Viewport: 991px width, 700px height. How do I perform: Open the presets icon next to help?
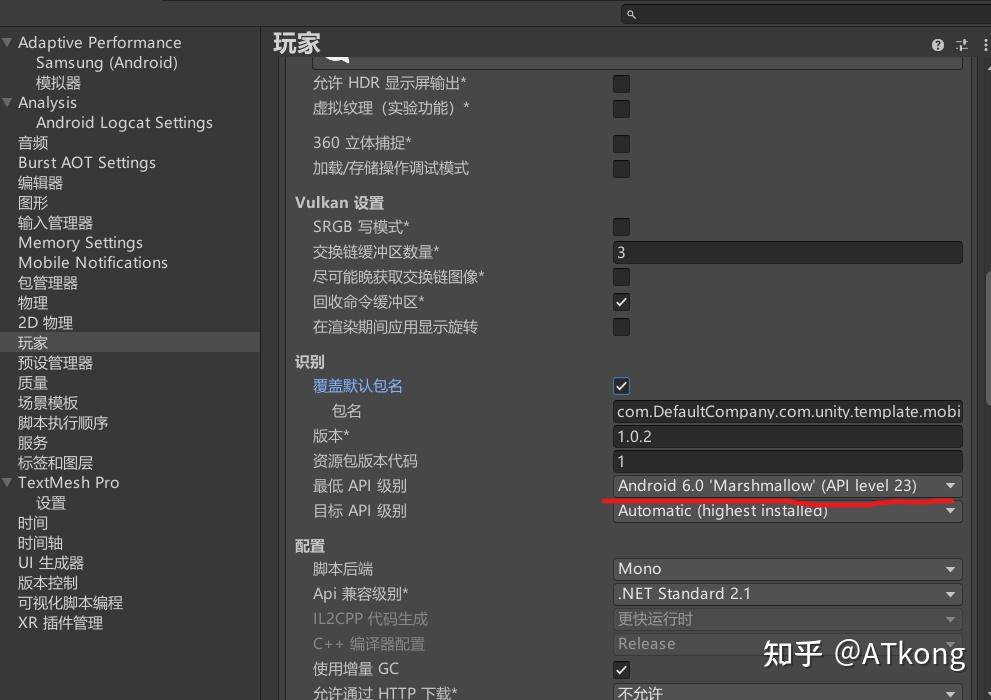tap(961, 44)
